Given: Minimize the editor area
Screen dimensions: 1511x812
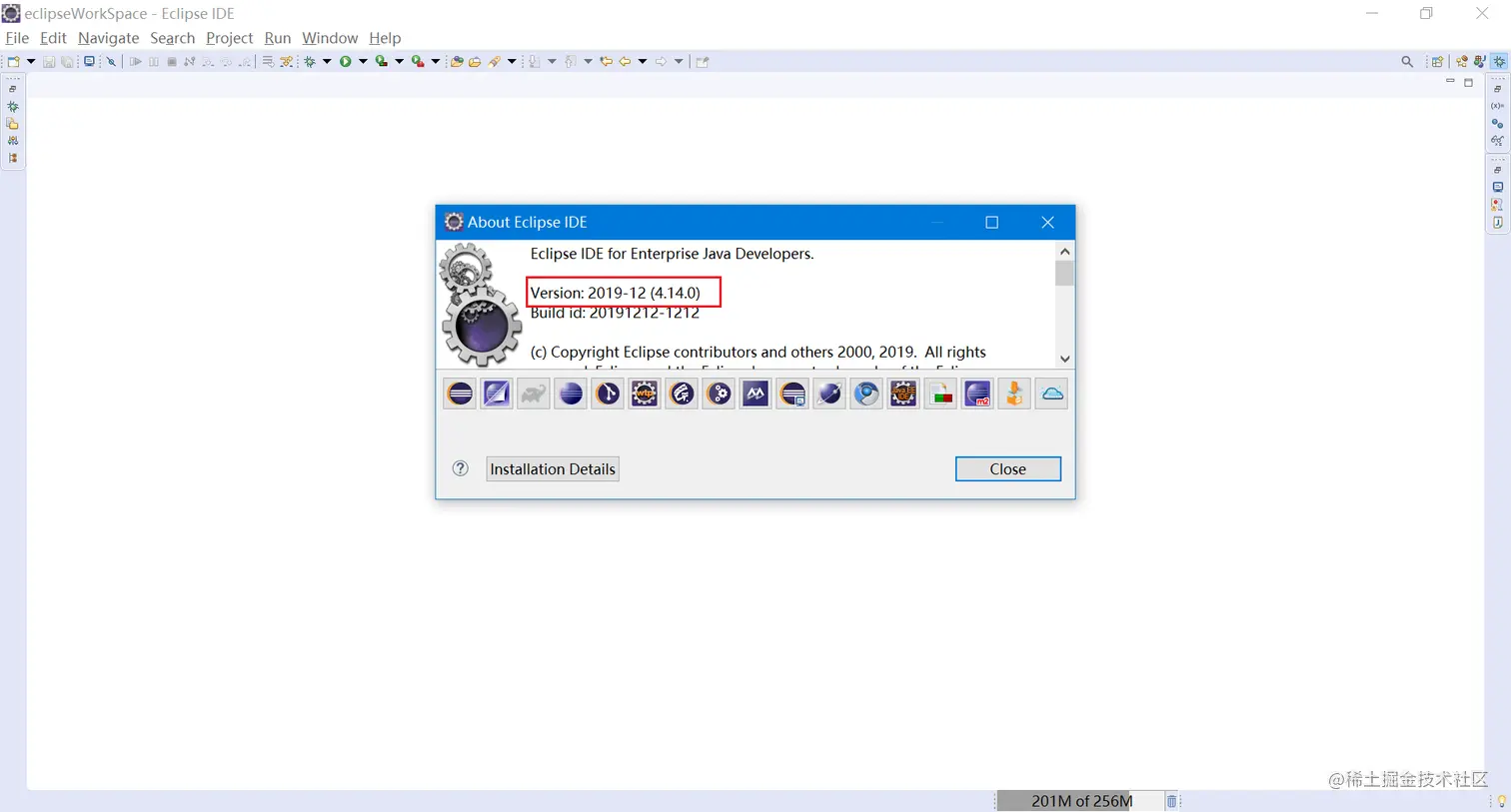Looking at the screenshot, I should (1450, 82).
